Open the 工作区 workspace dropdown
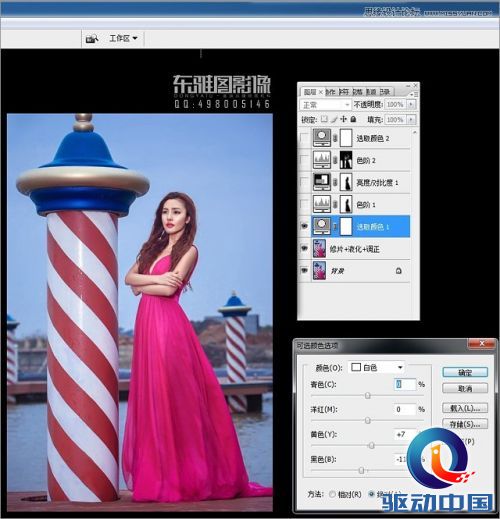 (x=123, y=38)
